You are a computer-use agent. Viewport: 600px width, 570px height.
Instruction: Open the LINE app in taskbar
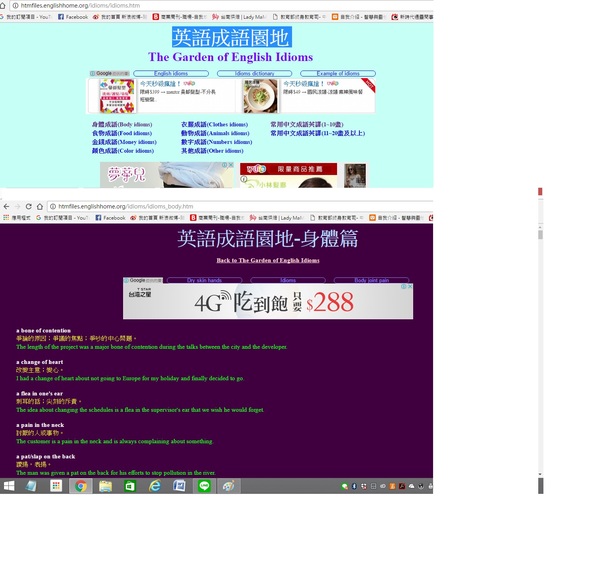point(204,486)
